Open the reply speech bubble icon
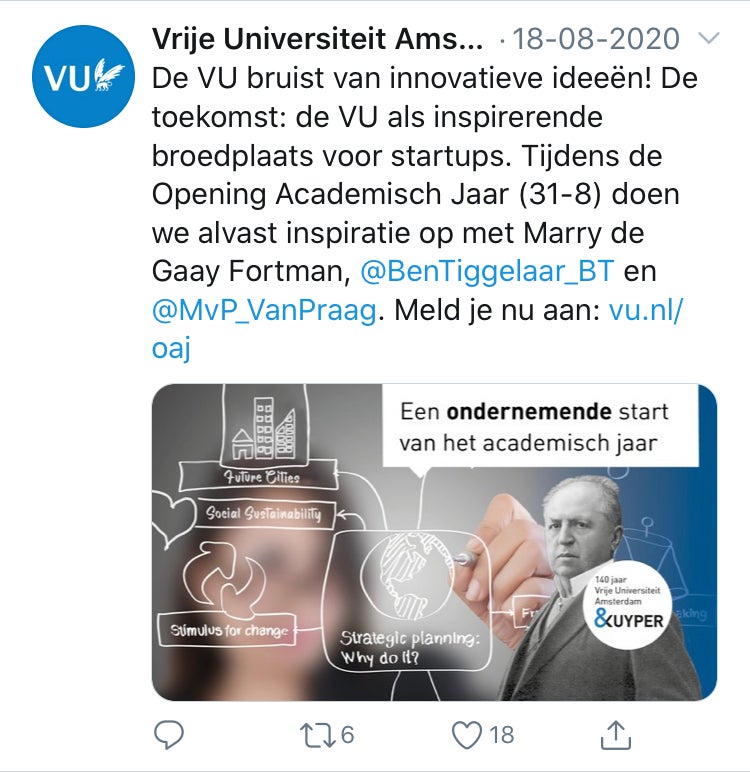This screenshot has height=772, width=750. tap(169, 735)
